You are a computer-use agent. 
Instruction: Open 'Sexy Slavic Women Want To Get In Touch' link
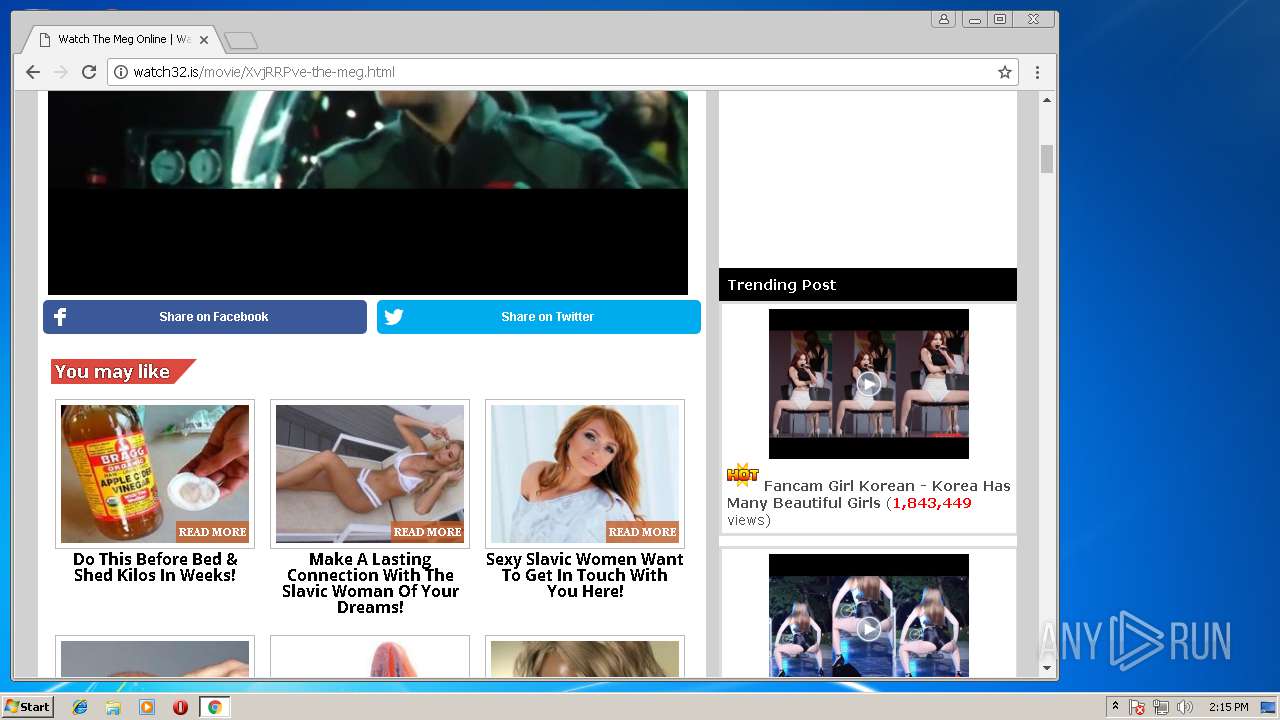[585, 575]
